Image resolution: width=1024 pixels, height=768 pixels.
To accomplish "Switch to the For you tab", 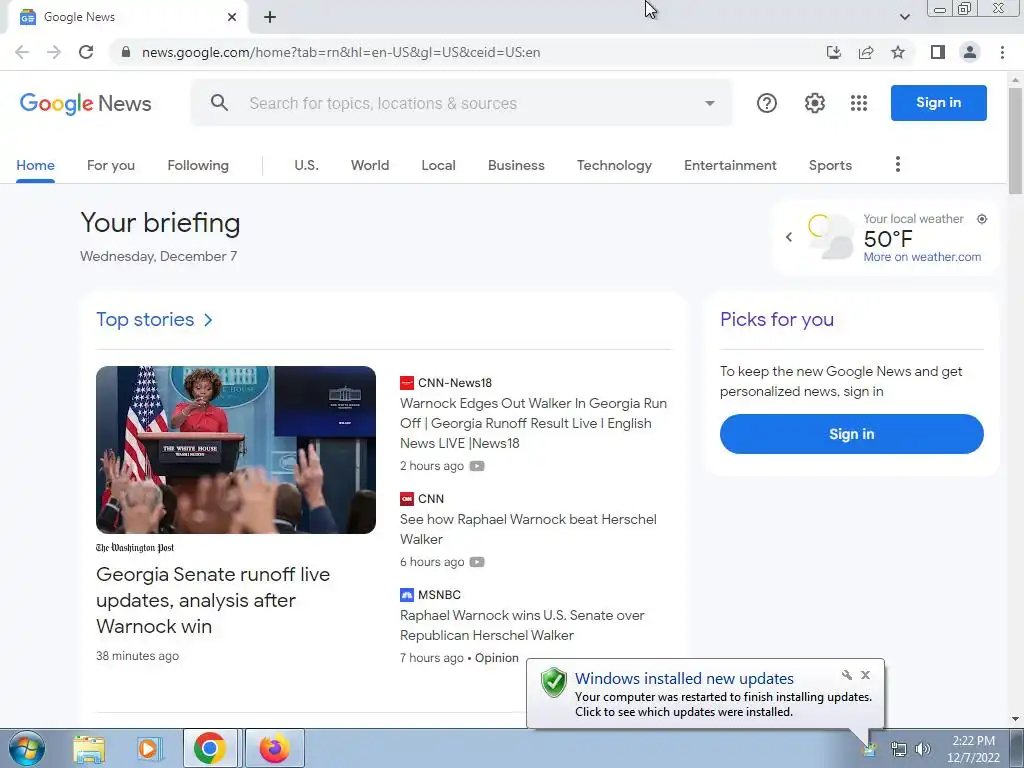I will pyautogui.click(x=111, y=165).
